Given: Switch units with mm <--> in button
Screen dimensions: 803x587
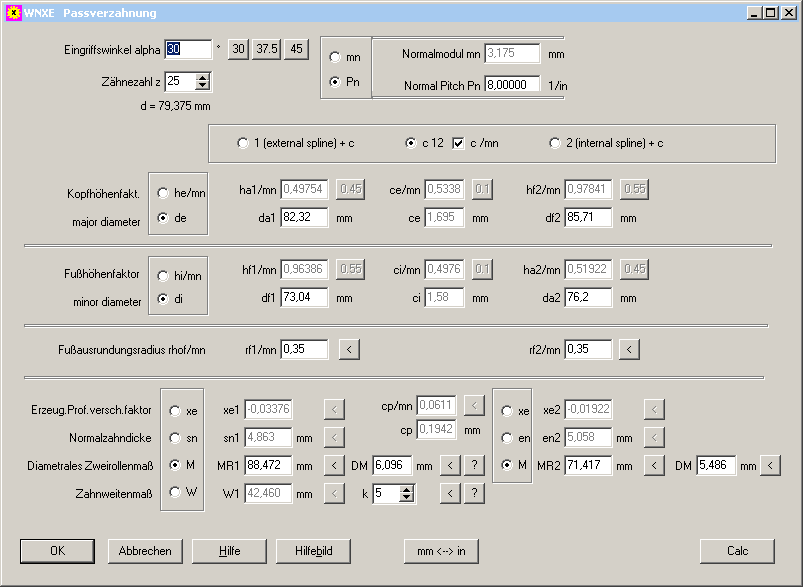Looking at the screenshot, I should (441, 551).
